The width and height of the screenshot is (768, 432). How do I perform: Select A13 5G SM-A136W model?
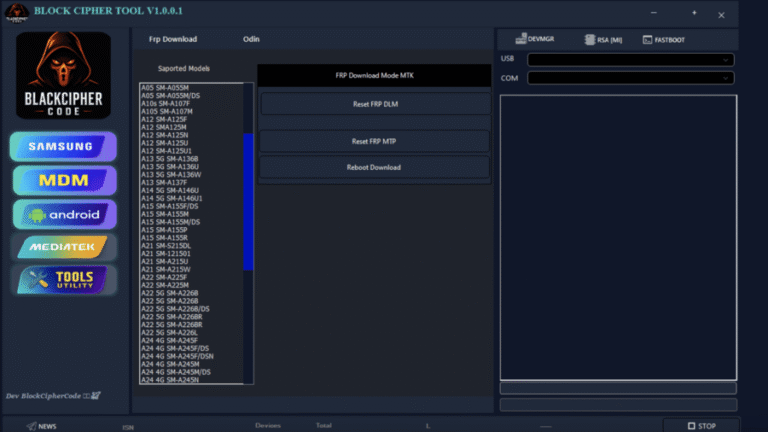click(171, 174)
